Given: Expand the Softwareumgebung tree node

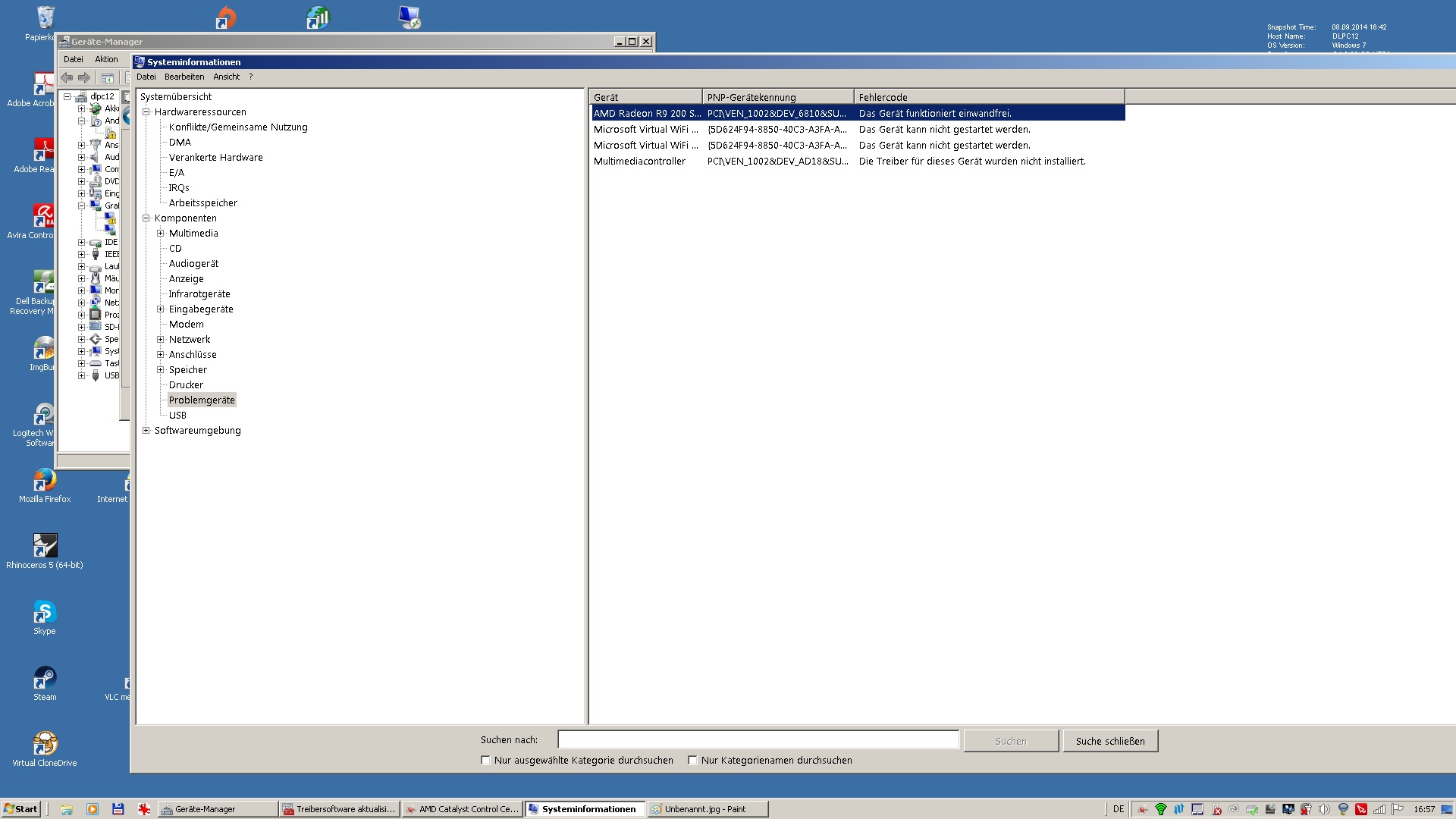Looking at the screenshot, I should [146, 431].
